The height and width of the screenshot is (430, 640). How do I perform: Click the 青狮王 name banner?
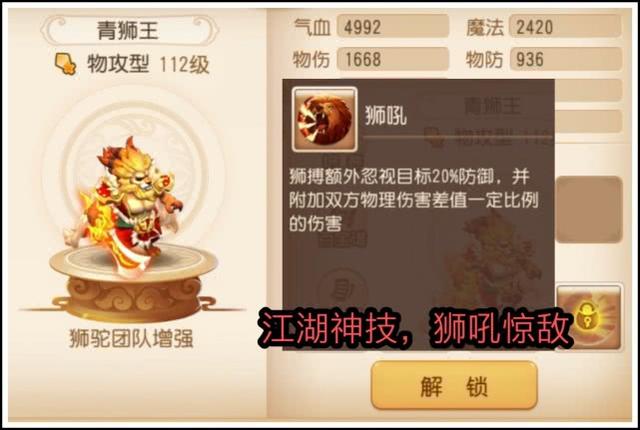(129, 30)
